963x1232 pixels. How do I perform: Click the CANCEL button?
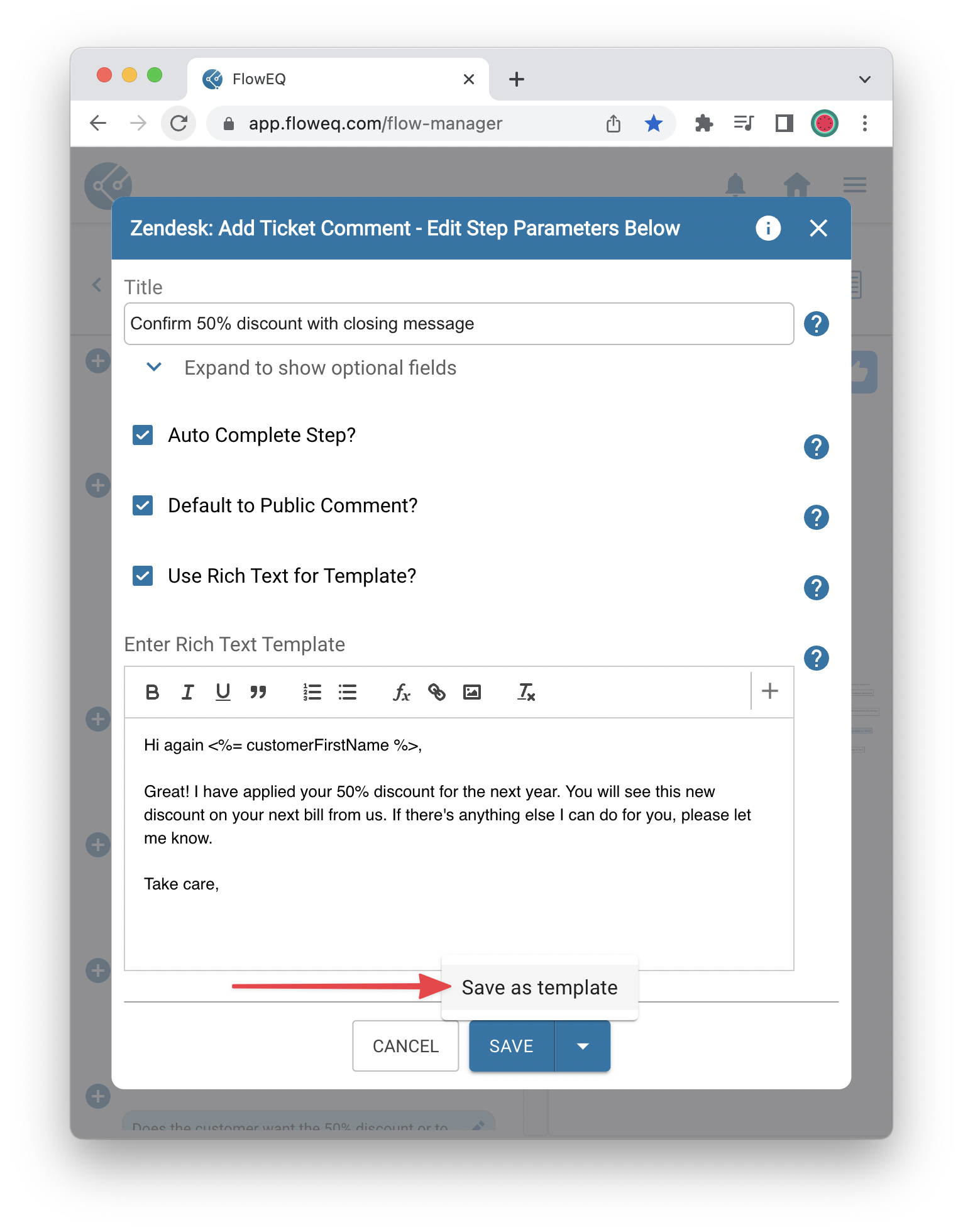(405, 1046)
